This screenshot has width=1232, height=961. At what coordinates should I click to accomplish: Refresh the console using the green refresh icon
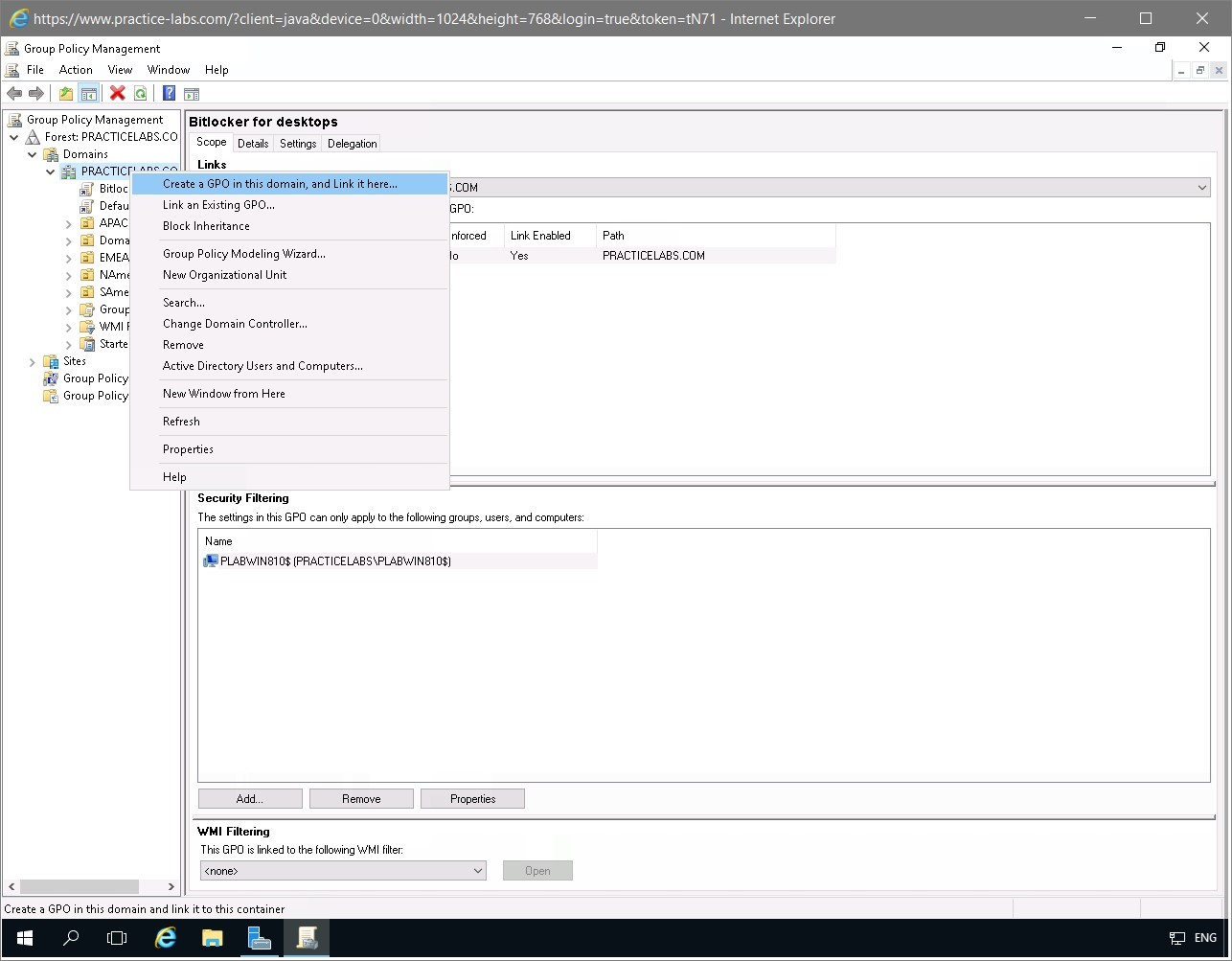coord(140,93)
